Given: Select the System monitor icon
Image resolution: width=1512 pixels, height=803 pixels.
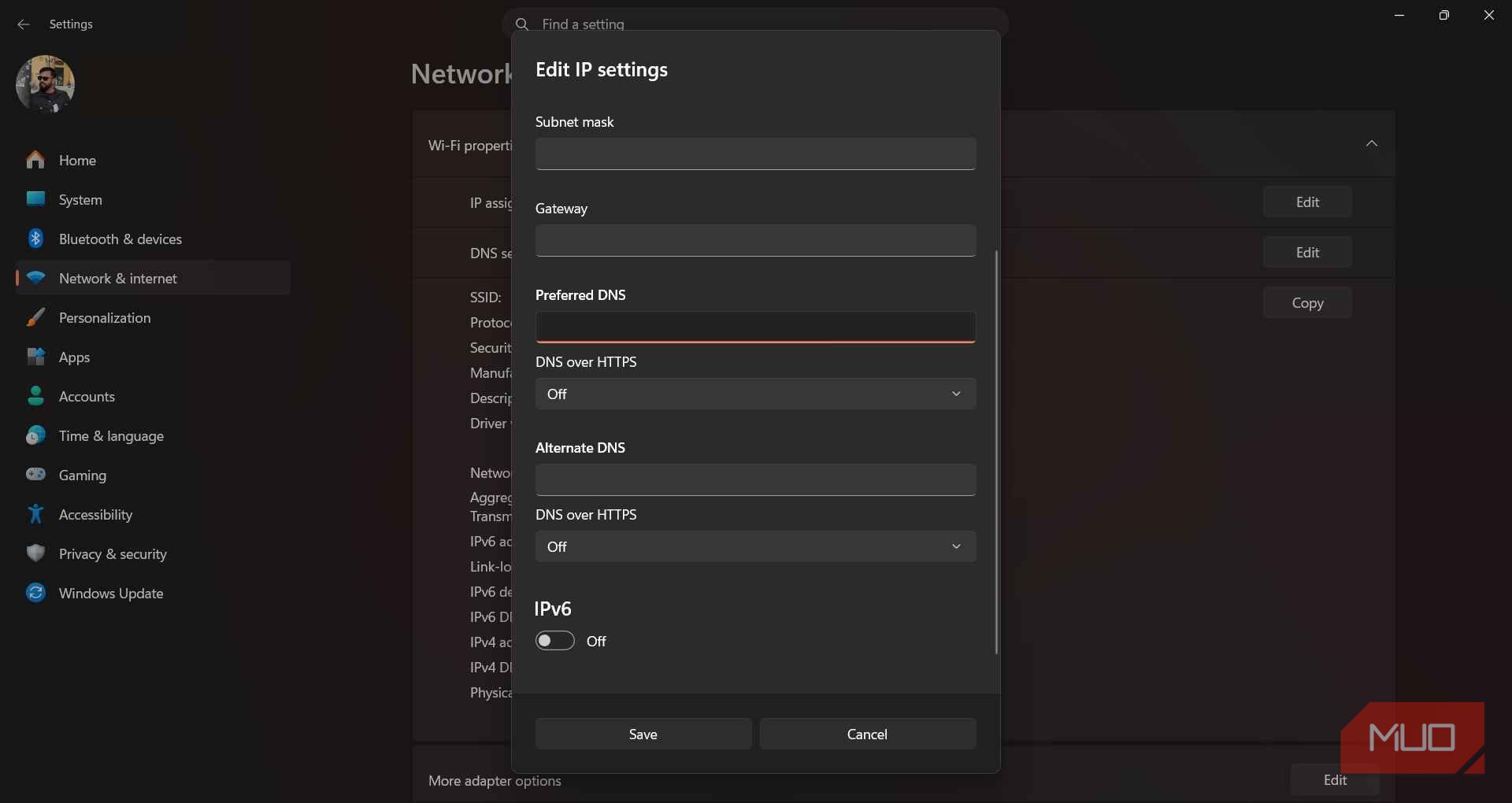Looking at the screenshot, I should tap(35, 198).
